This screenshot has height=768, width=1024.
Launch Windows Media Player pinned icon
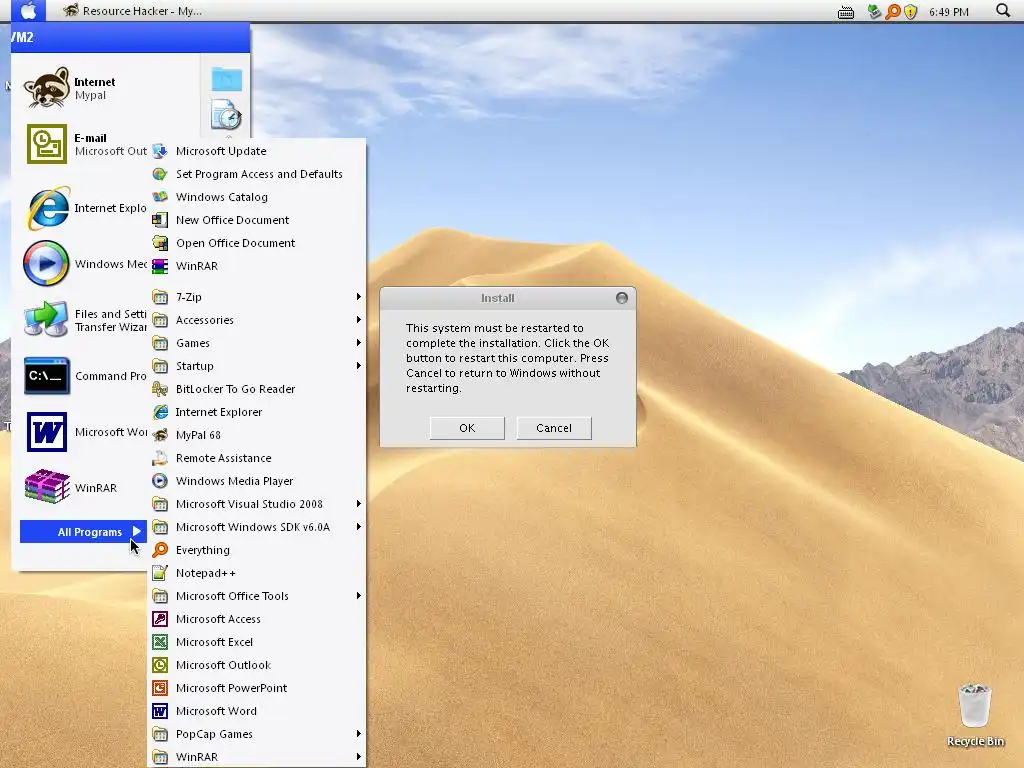(x=46, y=263)
